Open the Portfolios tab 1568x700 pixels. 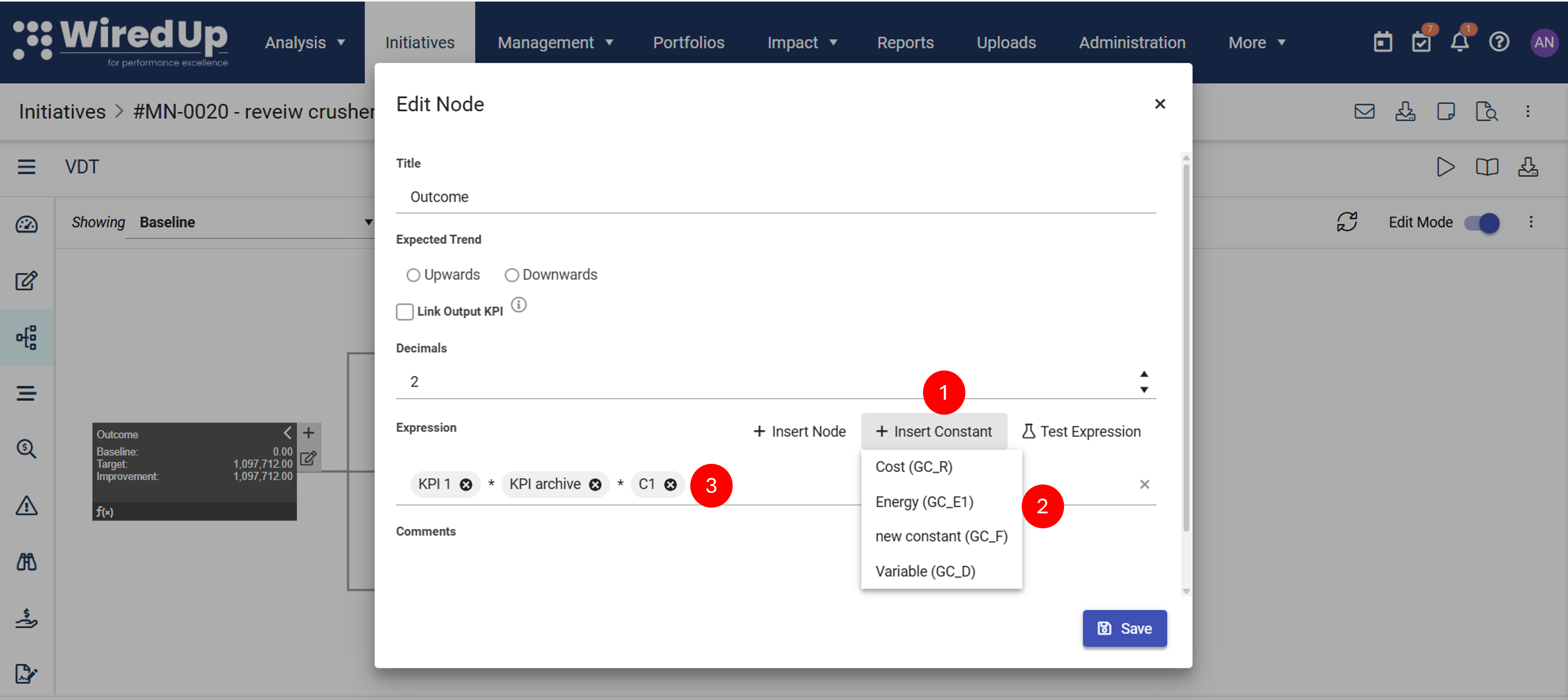click(688, 43)
